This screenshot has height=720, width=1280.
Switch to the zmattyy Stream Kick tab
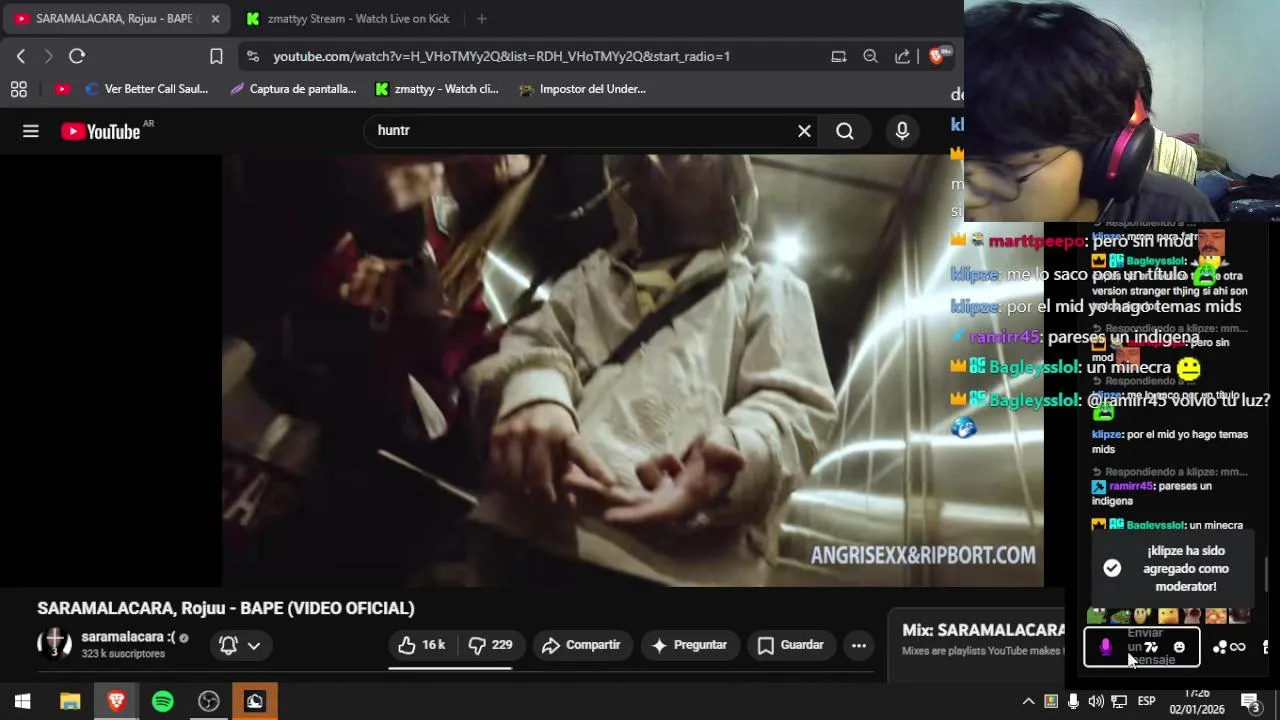(x=346, y=18)
